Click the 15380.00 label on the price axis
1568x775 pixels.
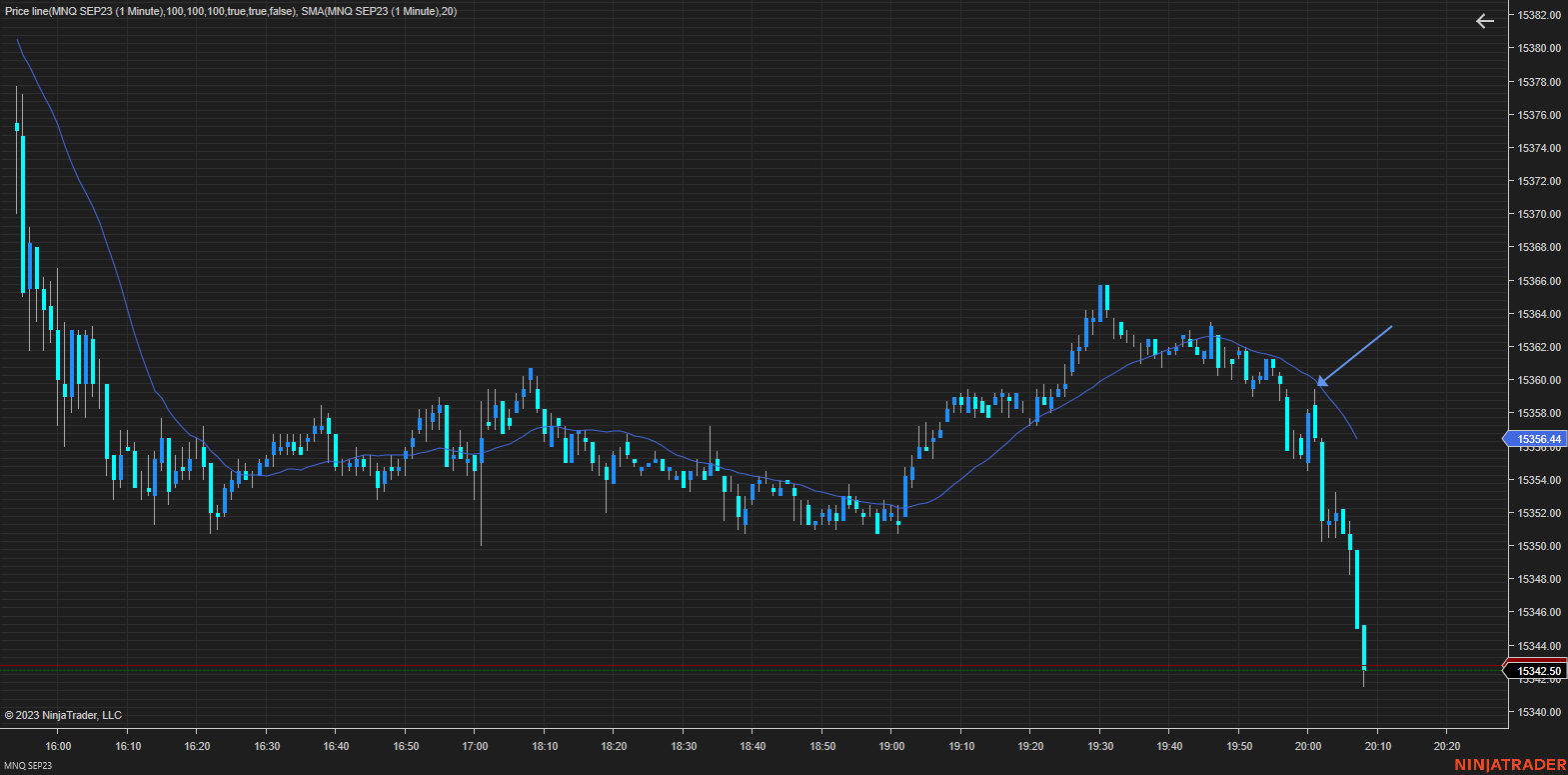(1539, 48)
